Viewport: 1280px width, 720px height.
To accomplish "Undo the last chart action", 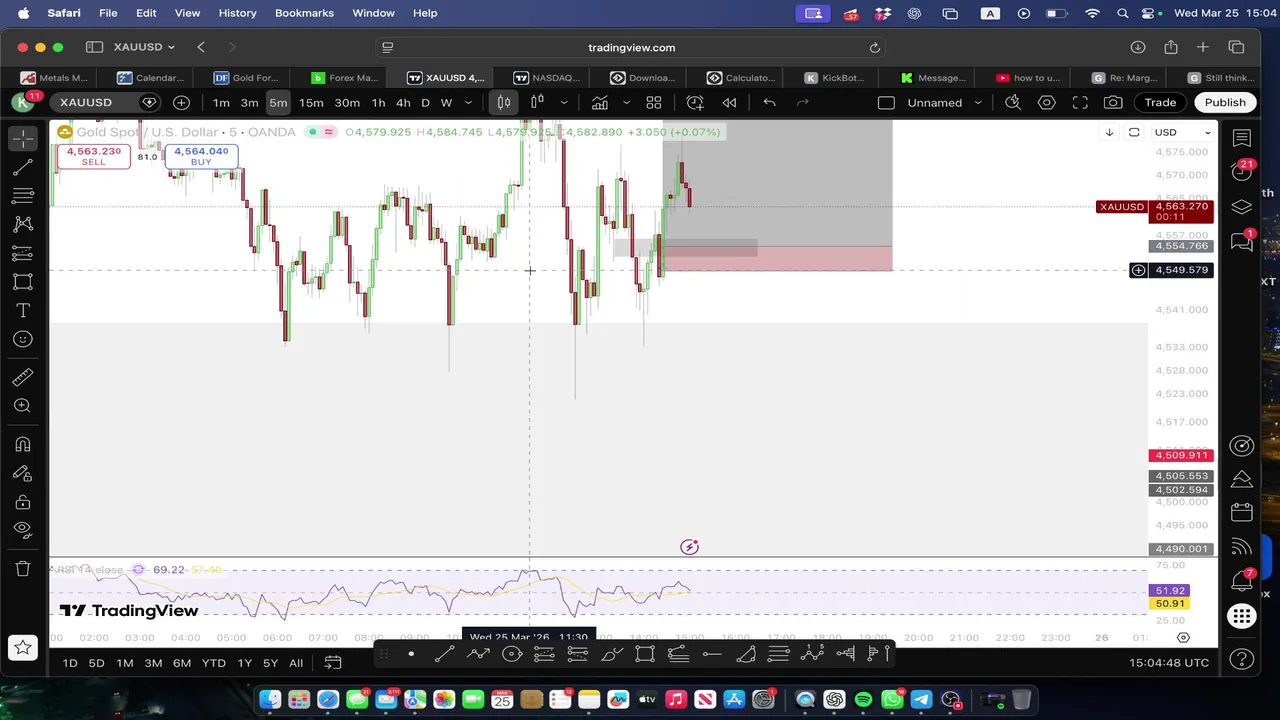I will pos(769,102).
